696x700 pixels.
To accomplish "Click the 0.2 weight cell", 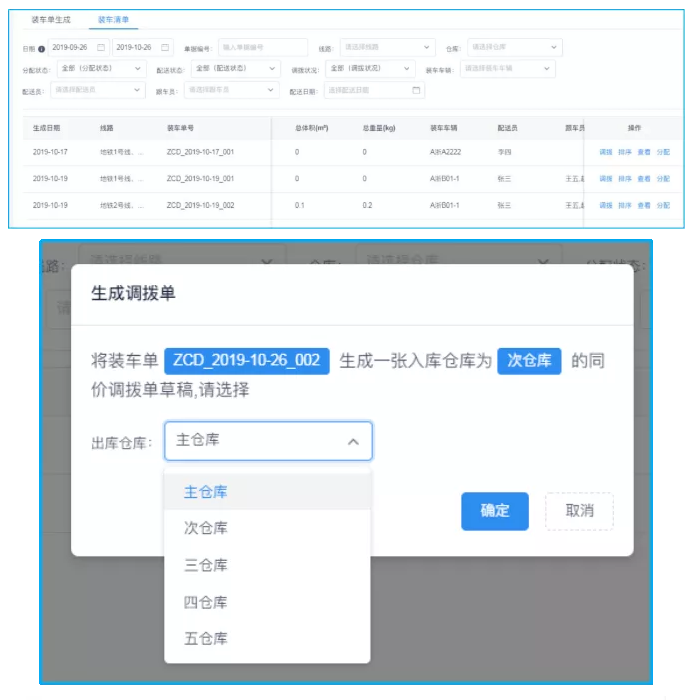I will [x=367, y=205].
